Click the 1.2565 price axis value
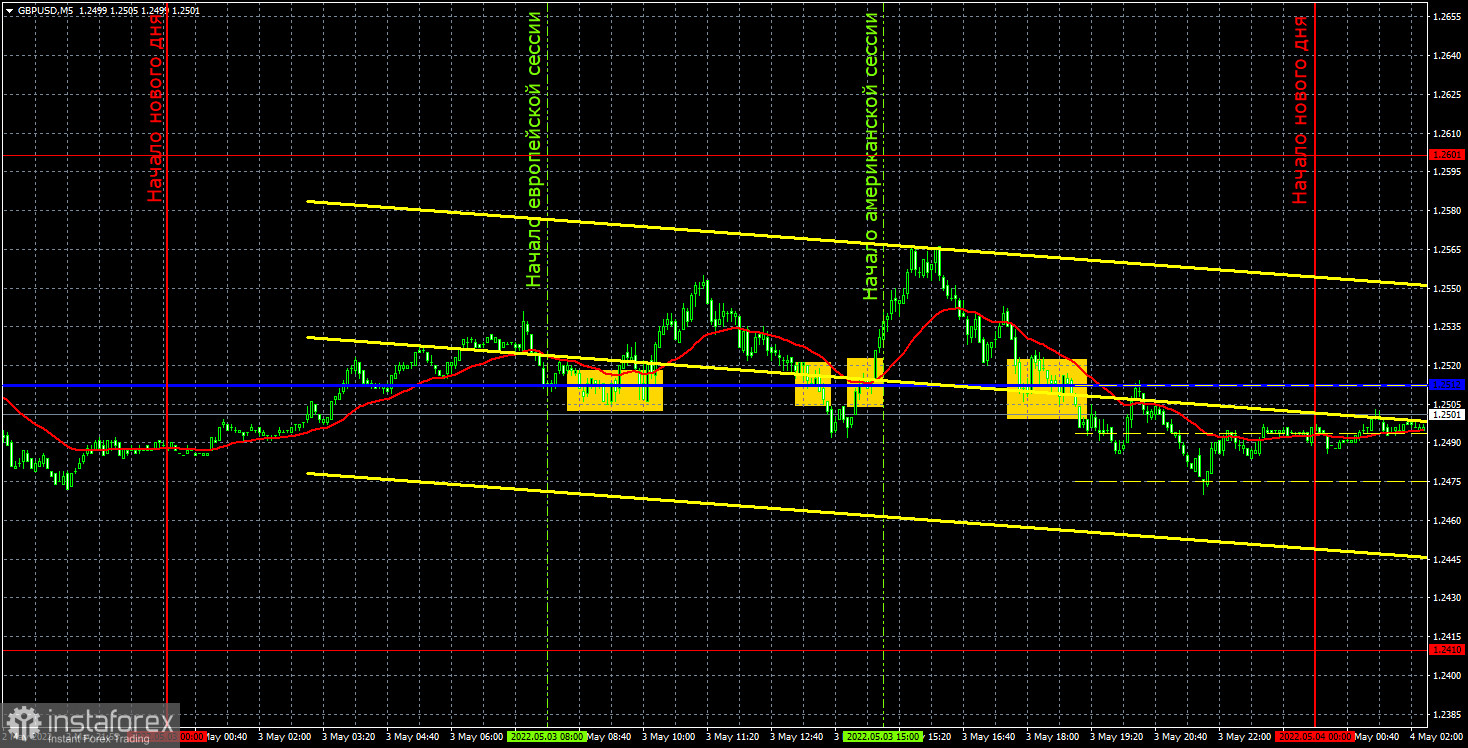1468x748 pixels. coord(1449,250)
